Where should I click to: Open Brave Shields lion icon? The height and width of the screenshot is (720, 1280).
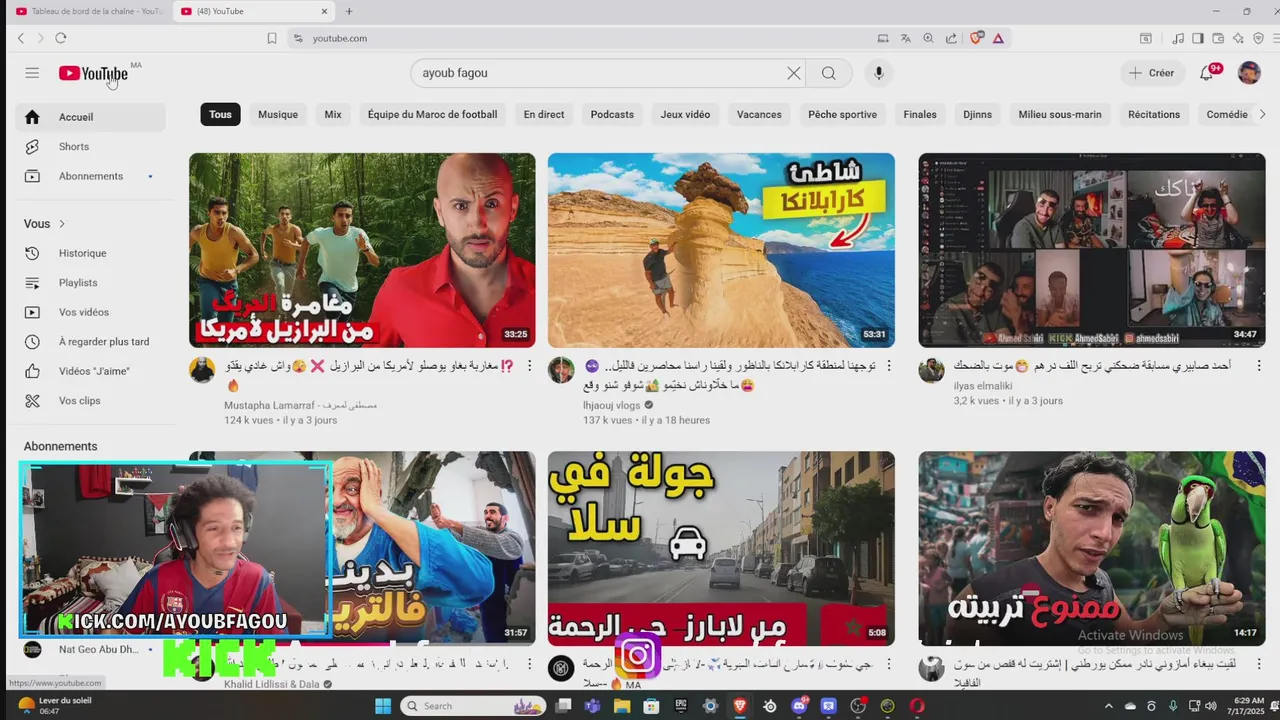click(976, 38)
